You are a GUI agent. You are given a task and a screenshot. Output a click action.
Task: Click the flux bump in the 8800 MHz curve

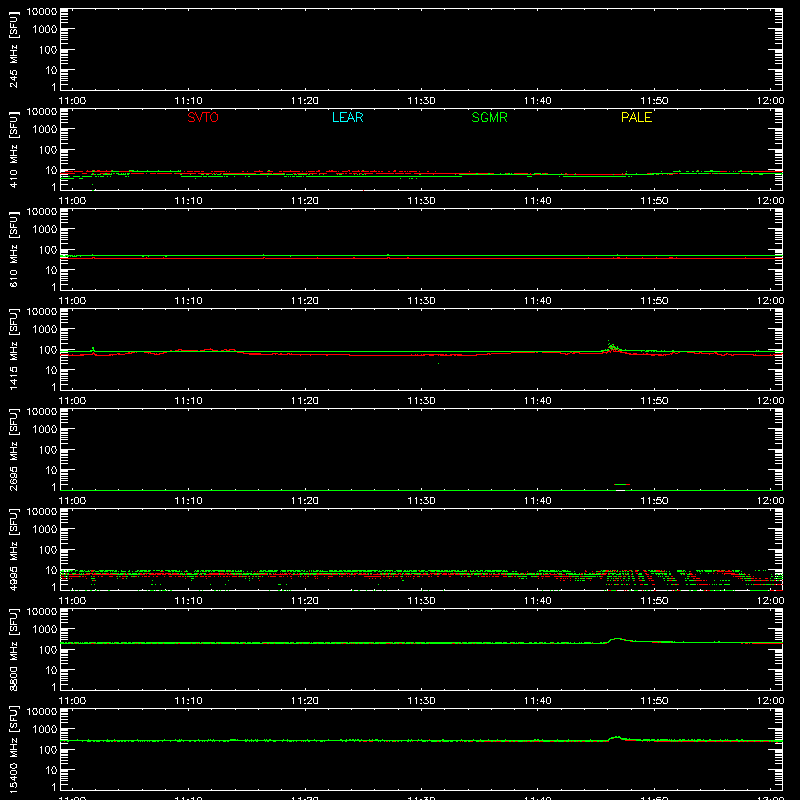[x=617, y=639]
